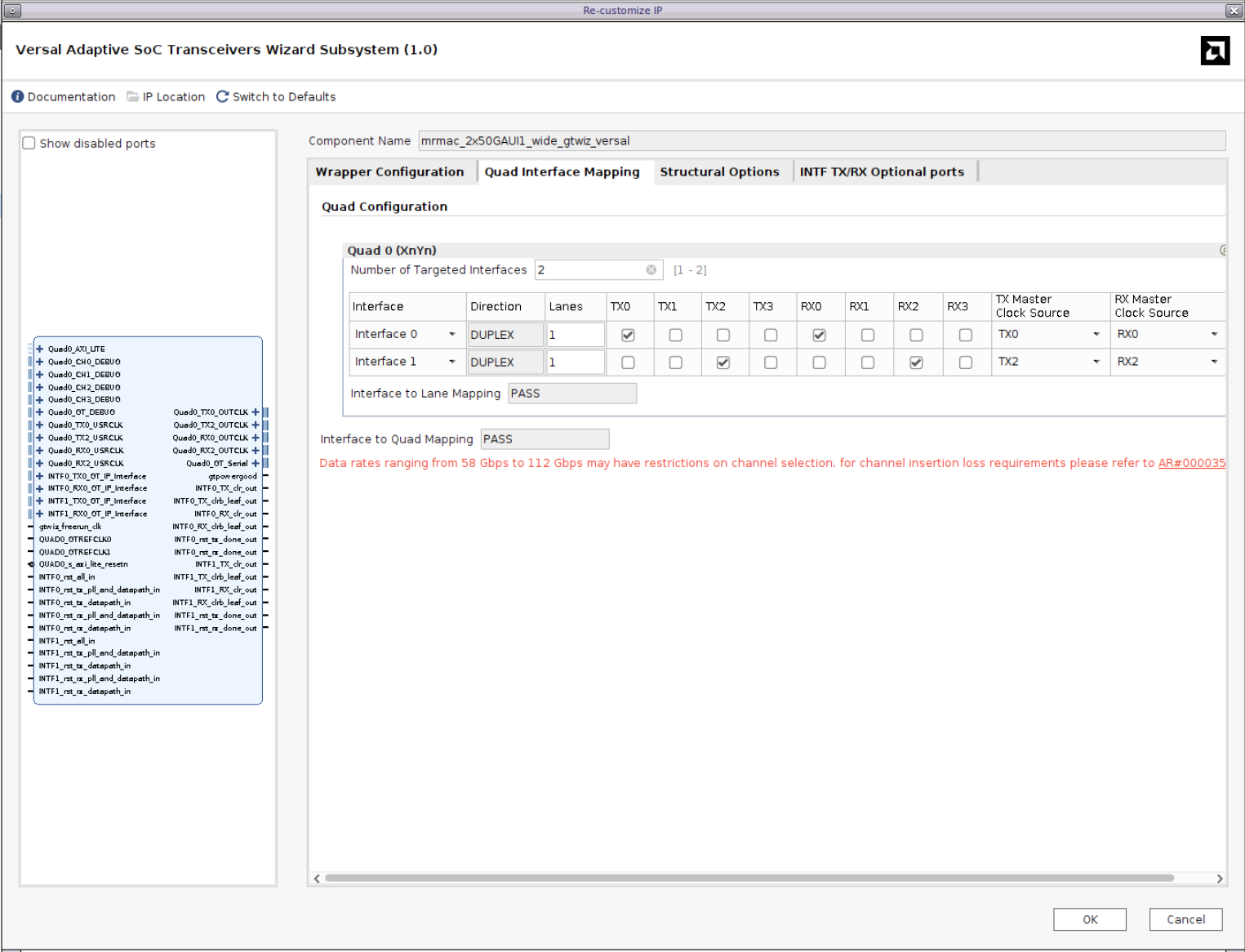Enable the Show disabled ports checkbox
The width and height of the screenshot is (1245, 952).
(x=29, y=143)
